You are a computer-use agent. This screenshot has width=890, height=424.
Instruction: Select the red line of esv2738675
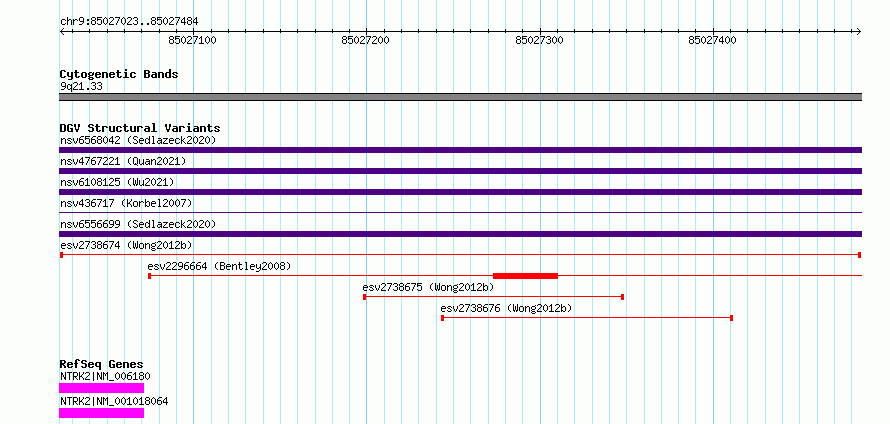tap(494, 297)
